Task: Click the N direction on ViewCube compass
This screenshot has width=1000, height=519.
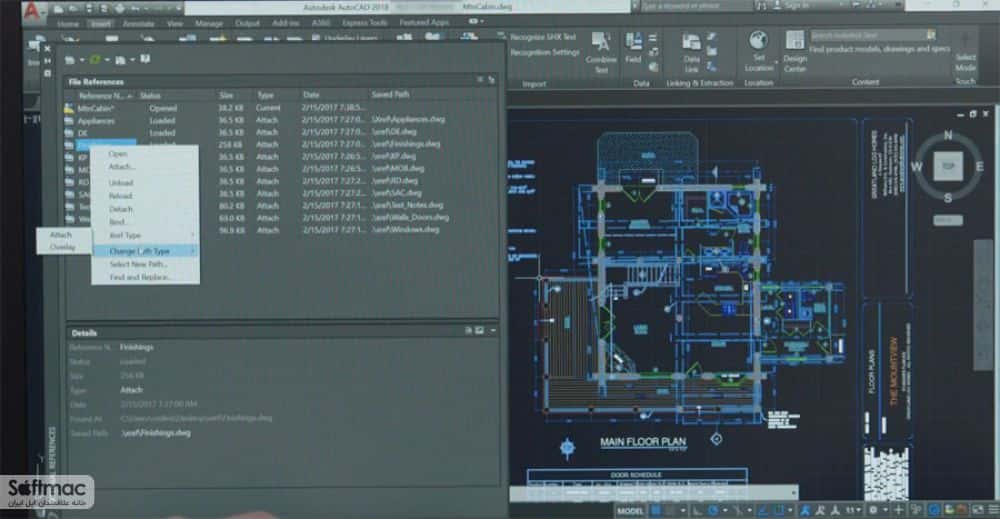Action: coord(948,135)
